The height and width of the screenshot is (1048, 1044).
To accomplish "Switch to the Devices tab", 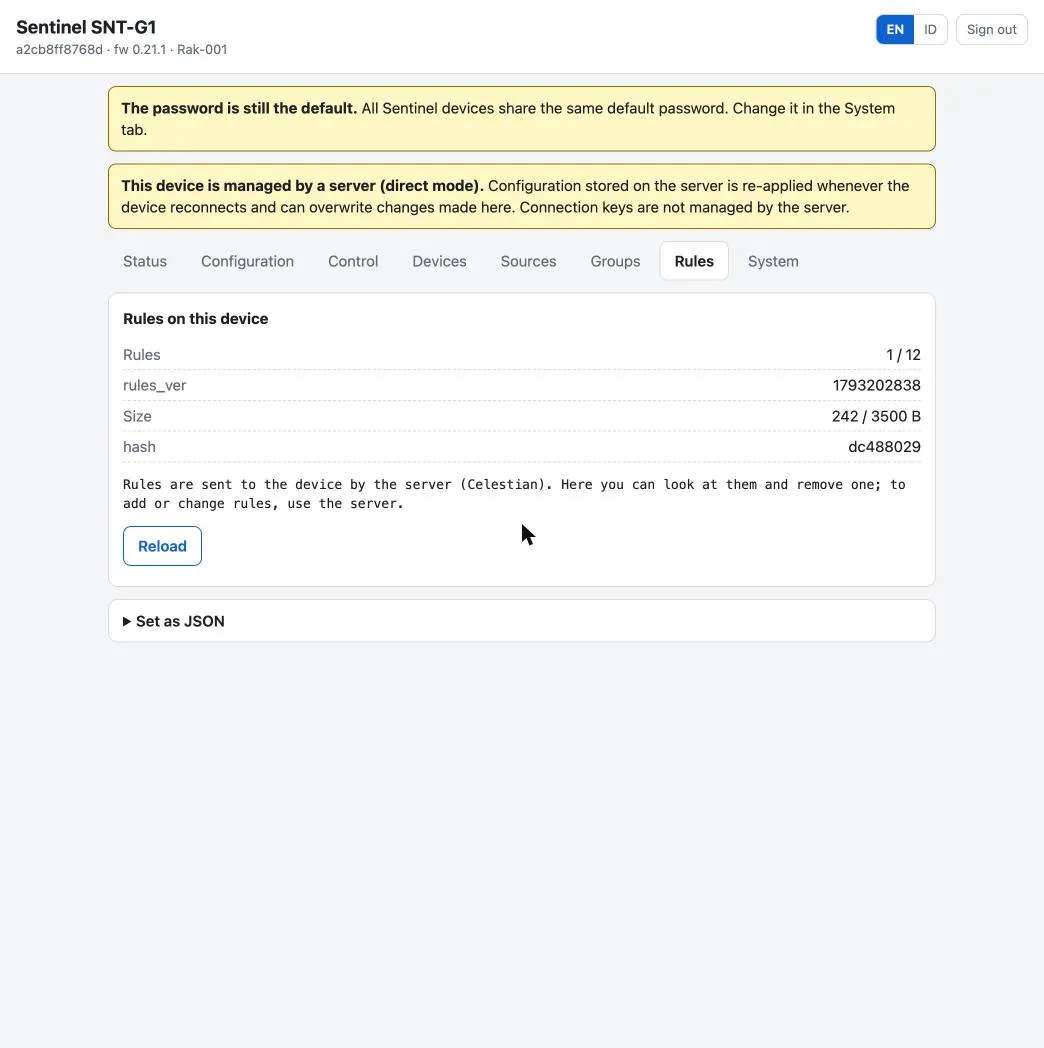I will tap(439, 261).
